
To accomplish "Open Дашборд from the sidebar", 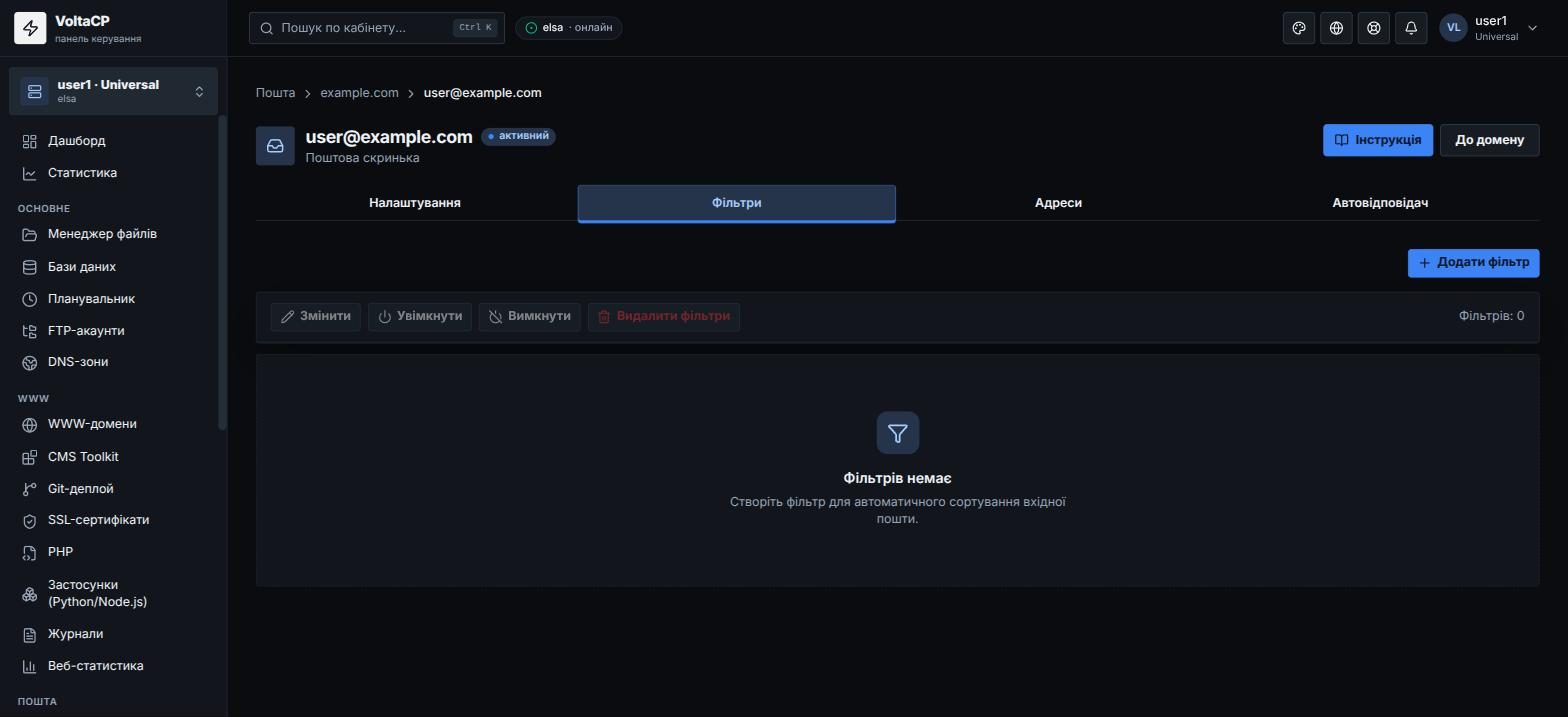I will point(113,141).
